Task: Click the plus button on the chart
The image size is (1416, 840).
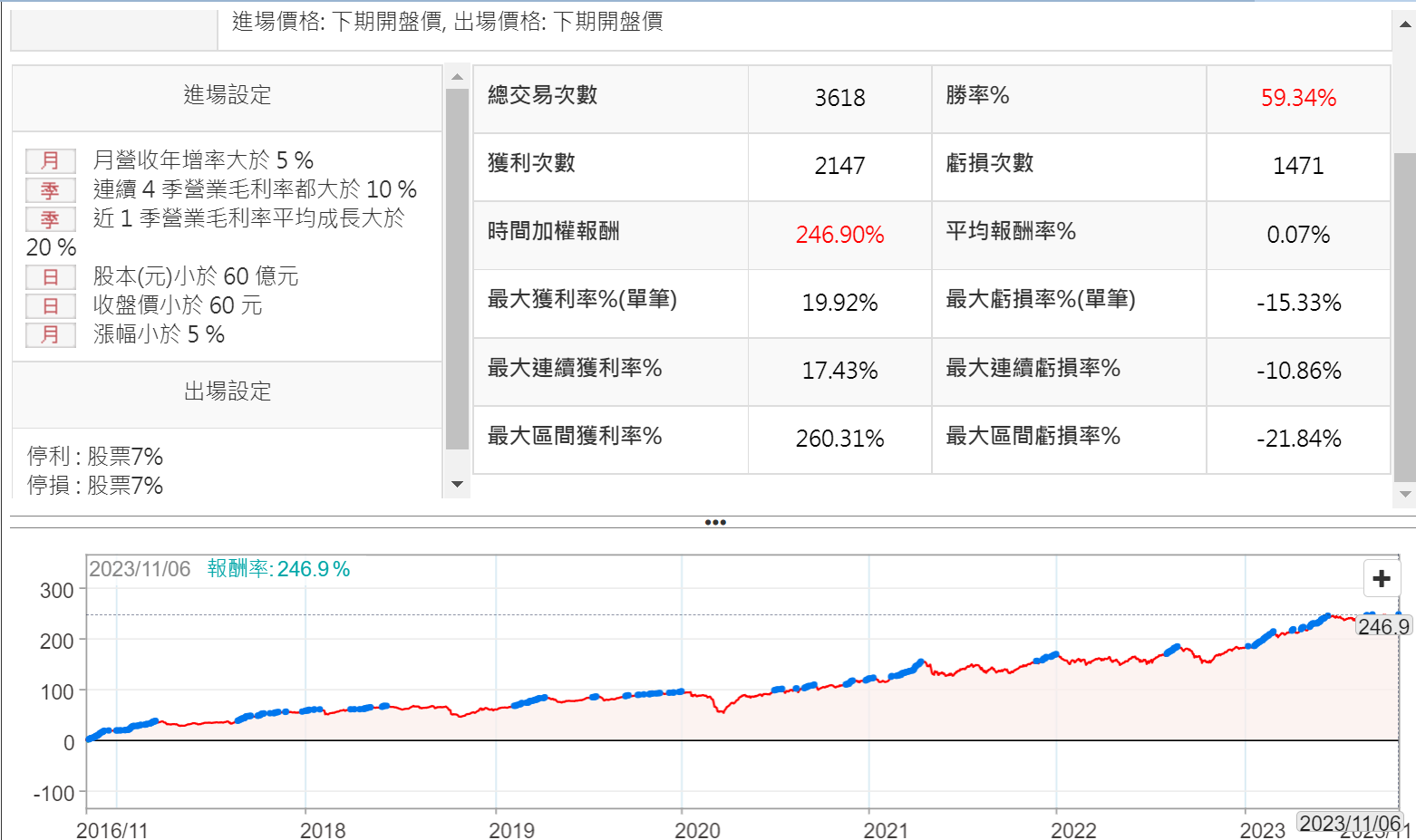Action: [1381, 578]
